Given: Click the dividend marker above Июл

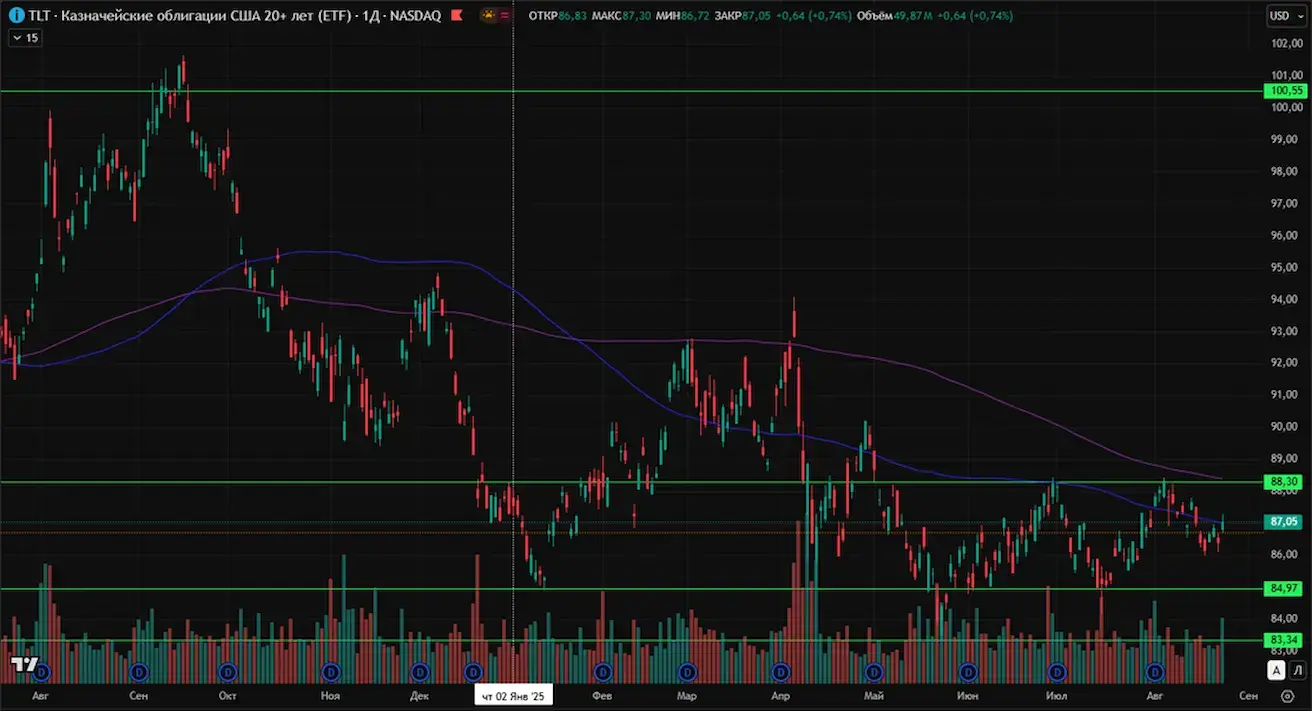Looking at the screenshot, I should tap(1057, 670).
